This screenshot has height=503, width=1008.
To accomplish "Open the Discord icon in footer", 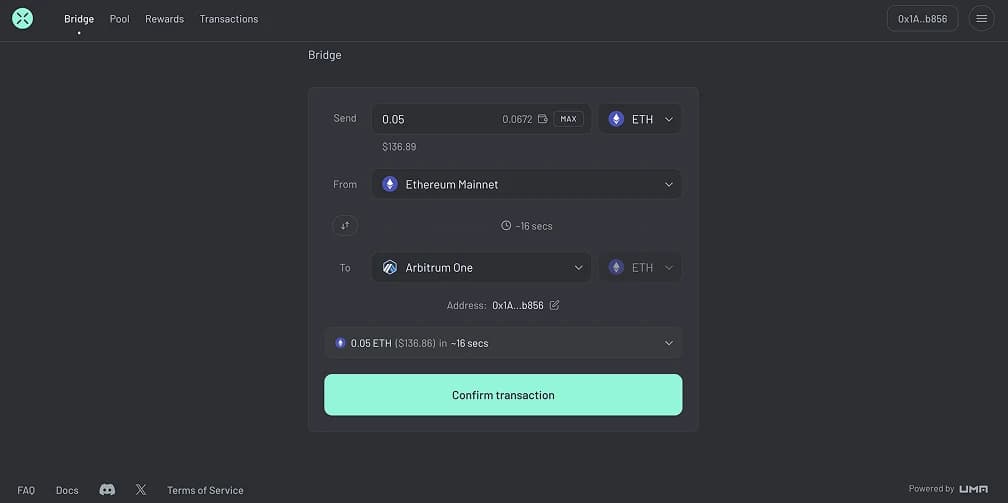I will 107,490.
